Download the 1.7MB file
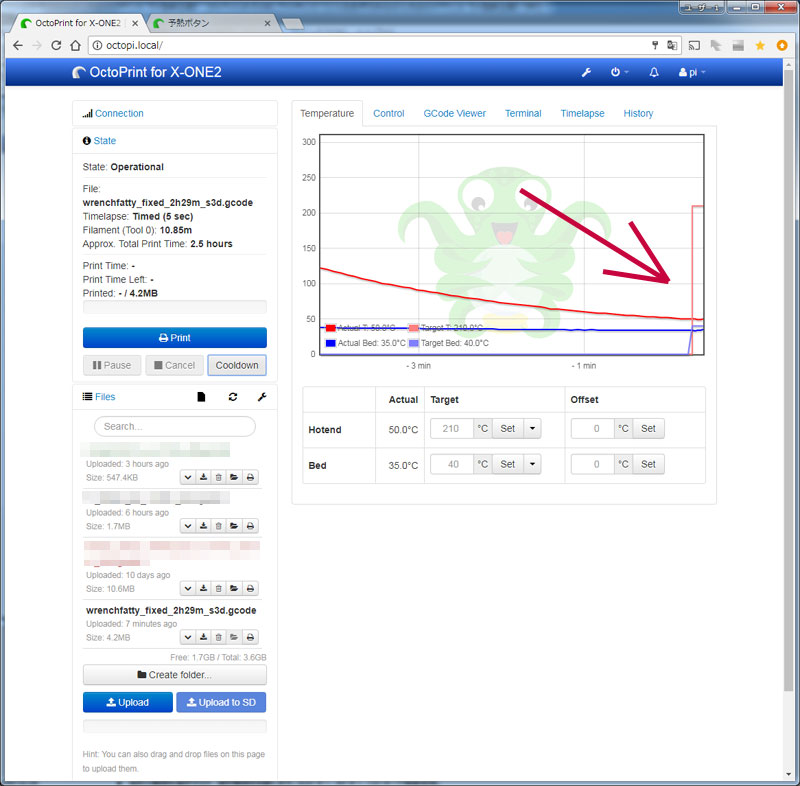 (x=203, y=526)
